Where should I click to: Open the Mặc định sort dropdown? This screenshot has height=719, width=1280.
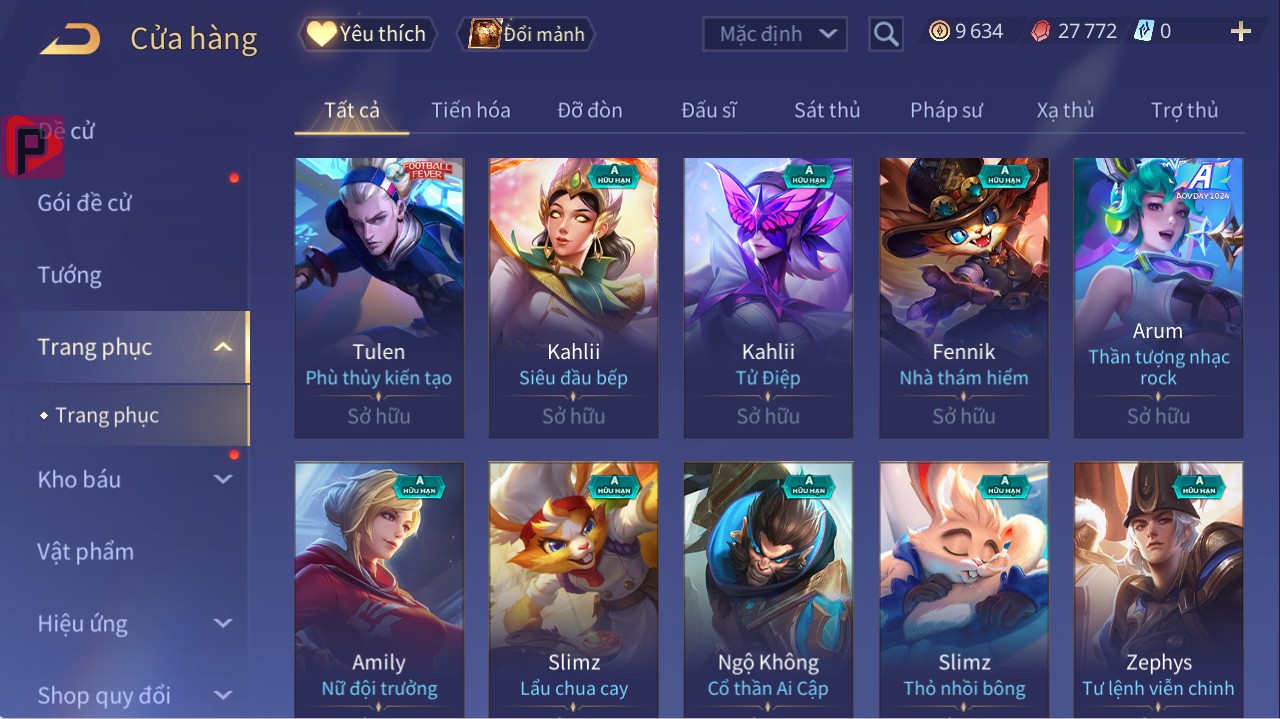(x=775, y=34)
